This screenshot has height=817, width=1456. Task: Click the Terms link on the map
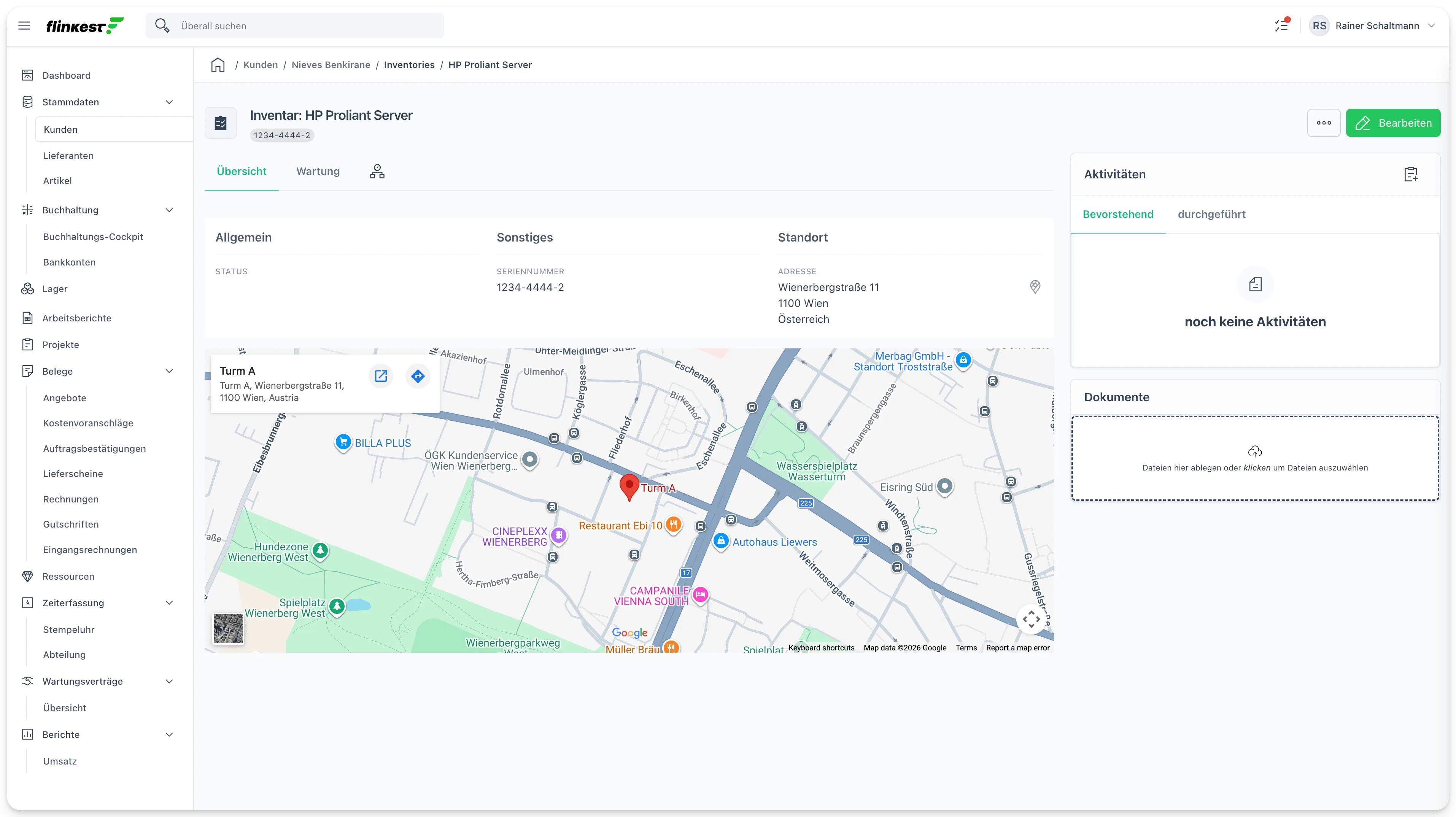click(966, 648)
